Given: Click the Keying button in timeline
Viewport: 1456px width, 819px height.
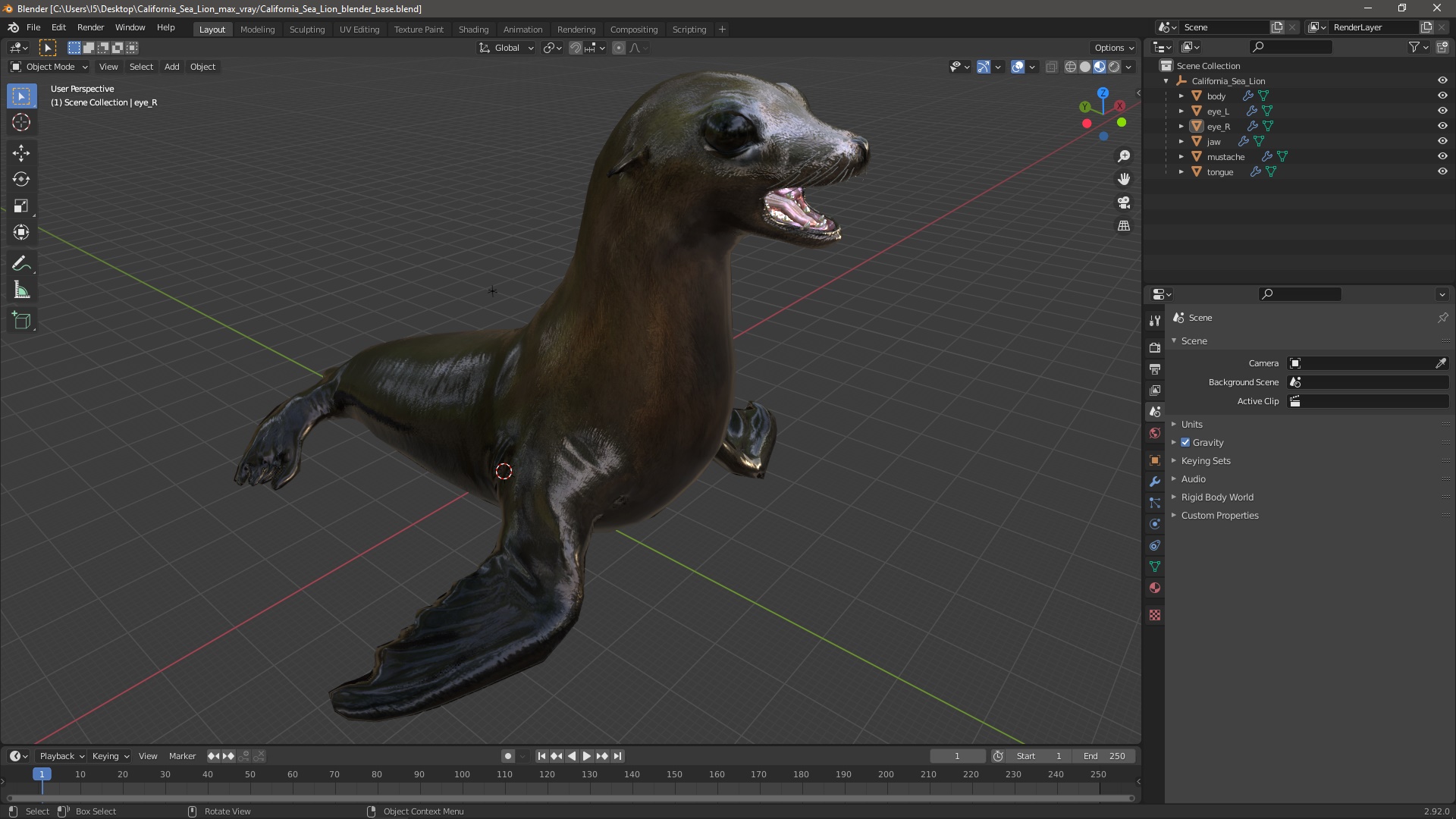Looking at the screenshot, I should 110,756.
